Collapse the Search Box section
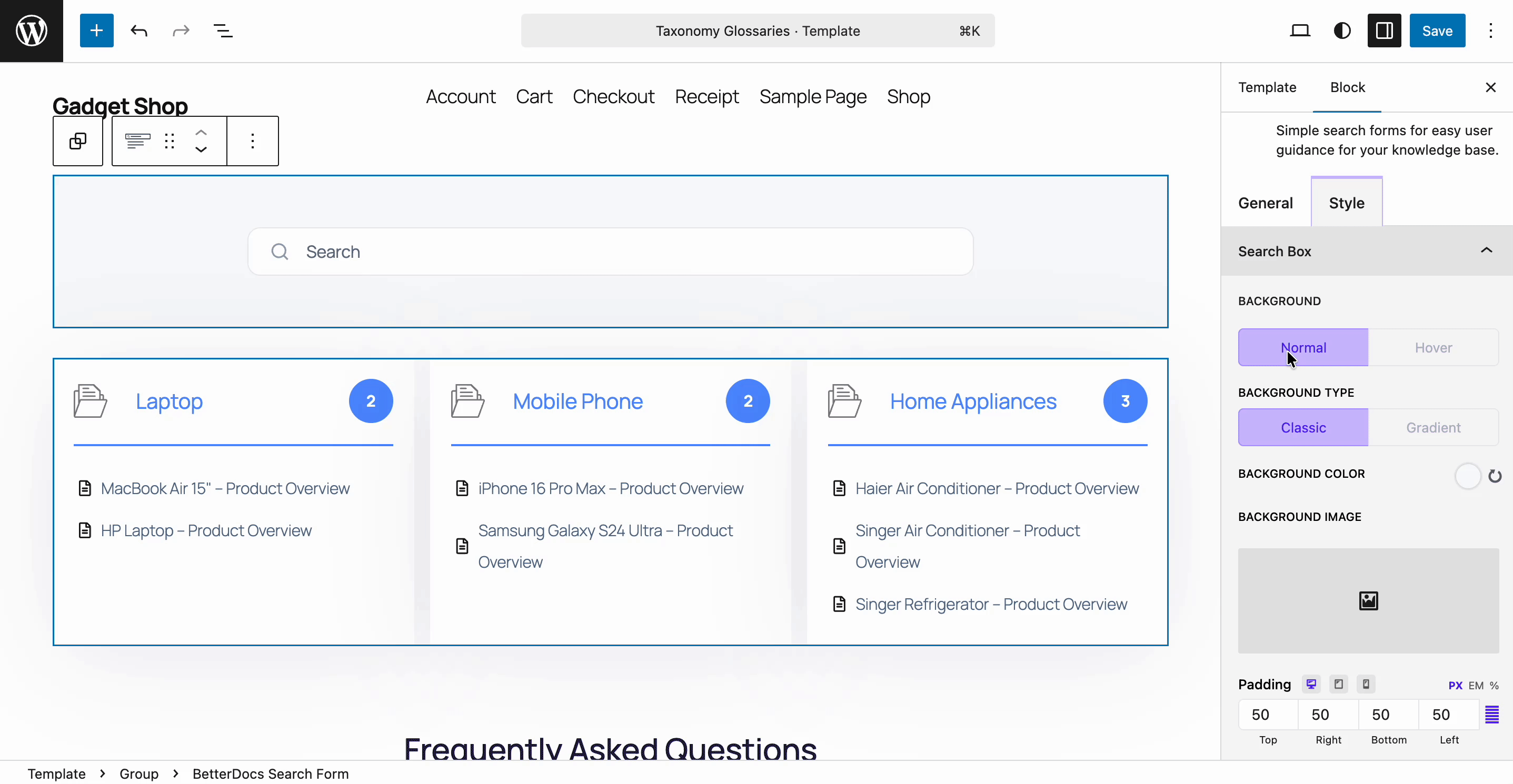This screenshot has width=1513, height=784. click(1486, 250)
